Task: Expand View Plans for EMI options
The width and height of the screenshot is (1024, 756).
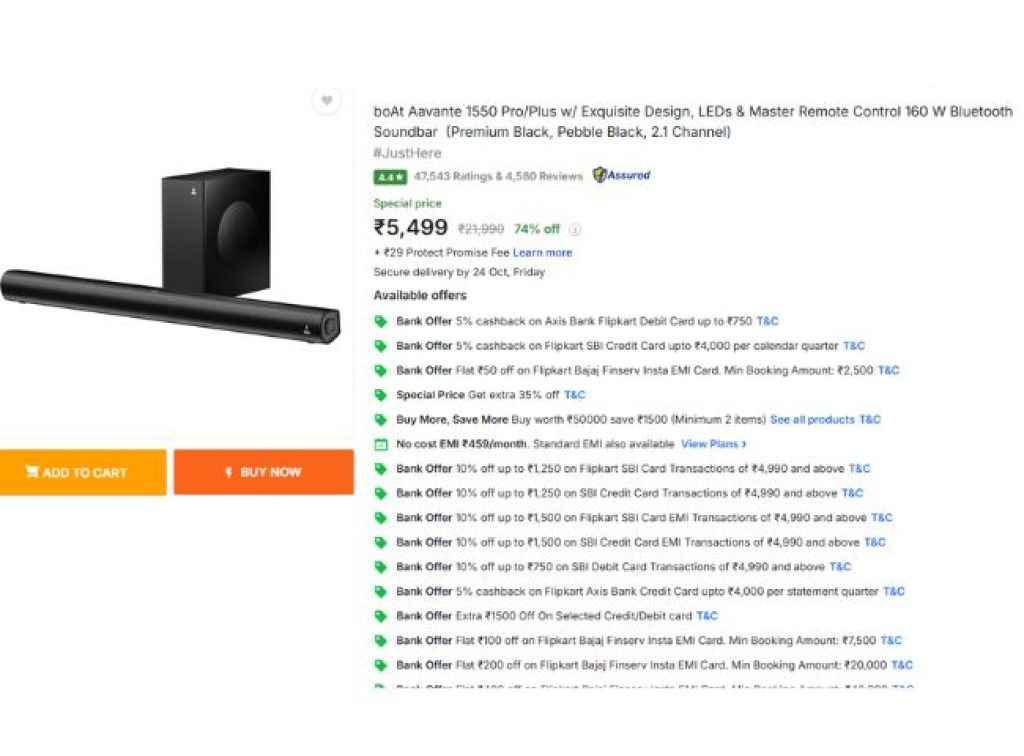Action: tap(713, 444)
